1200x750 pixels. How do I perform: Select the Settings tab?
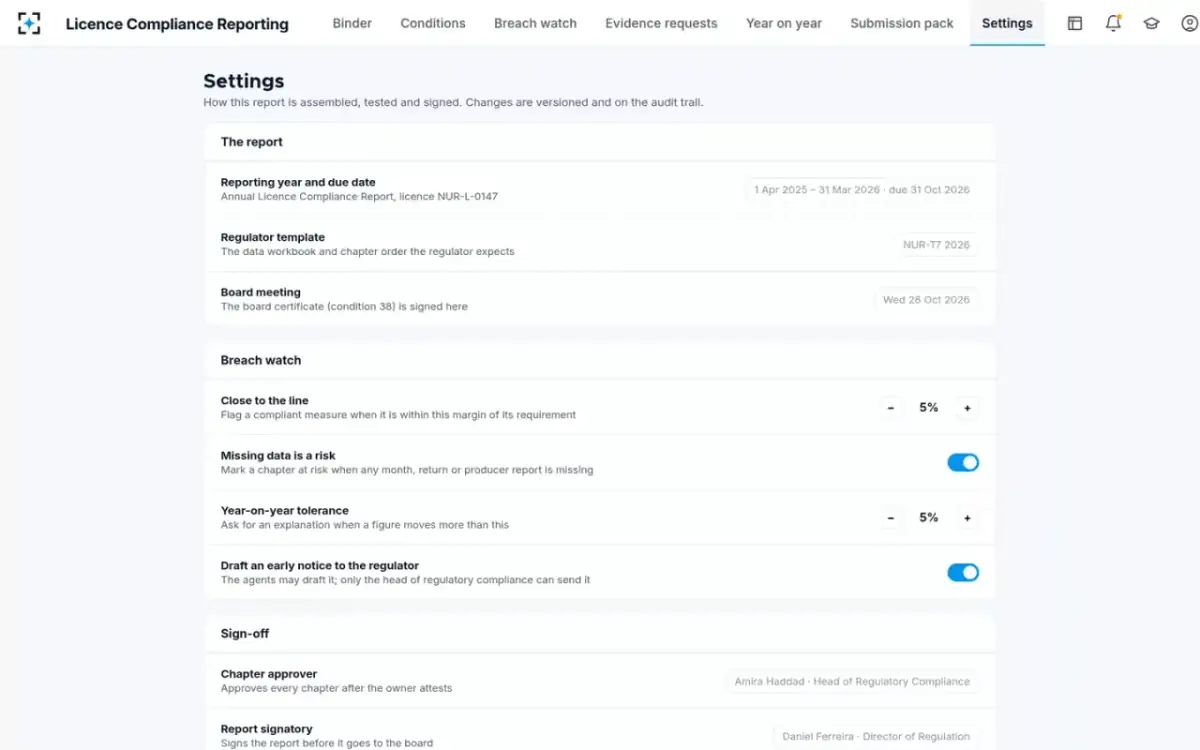[x=1007, y=23]
